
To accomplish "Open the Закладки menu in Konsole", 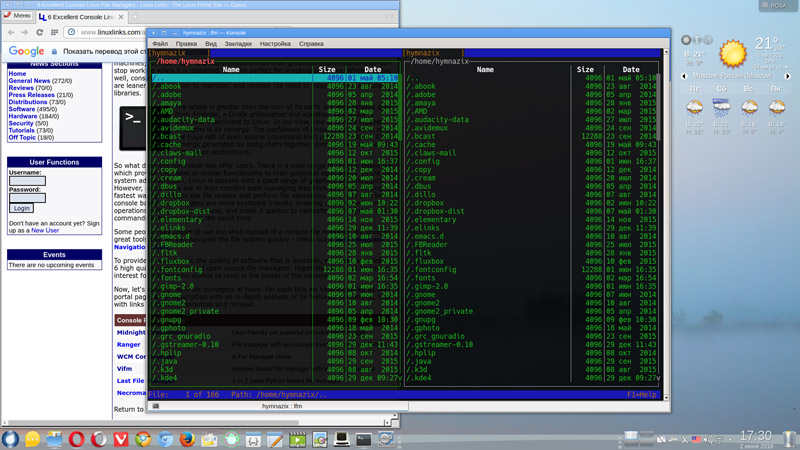I will (238, 44).
